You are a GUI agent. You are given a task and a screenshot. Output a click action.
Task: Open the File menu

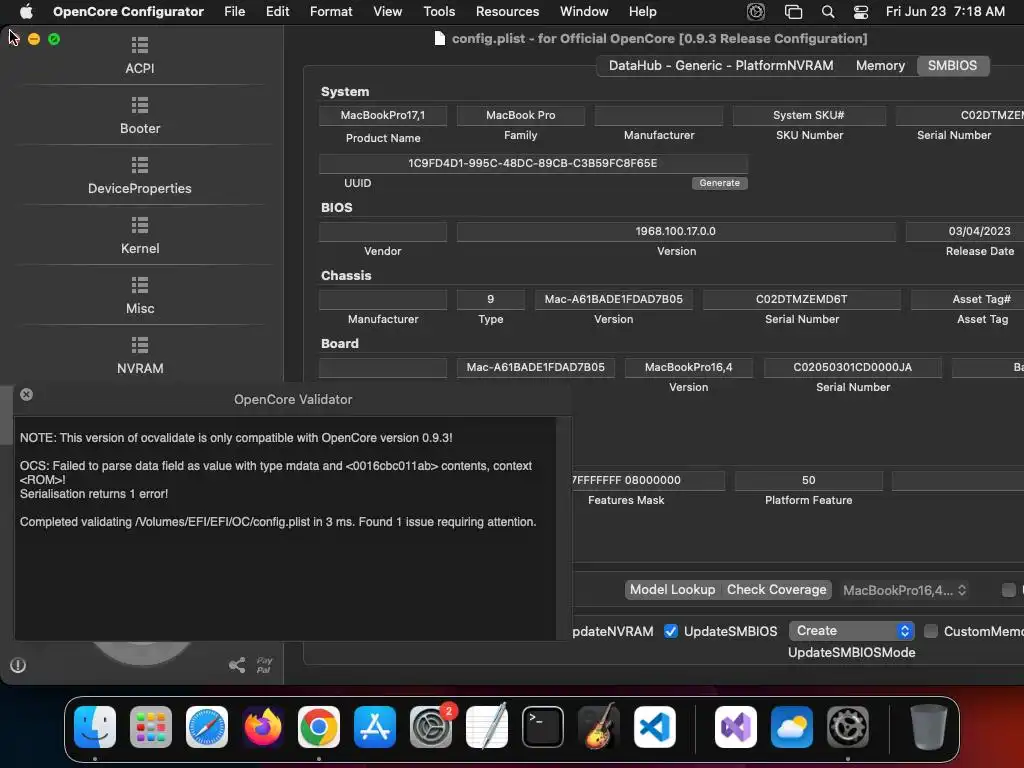point(234,12)
